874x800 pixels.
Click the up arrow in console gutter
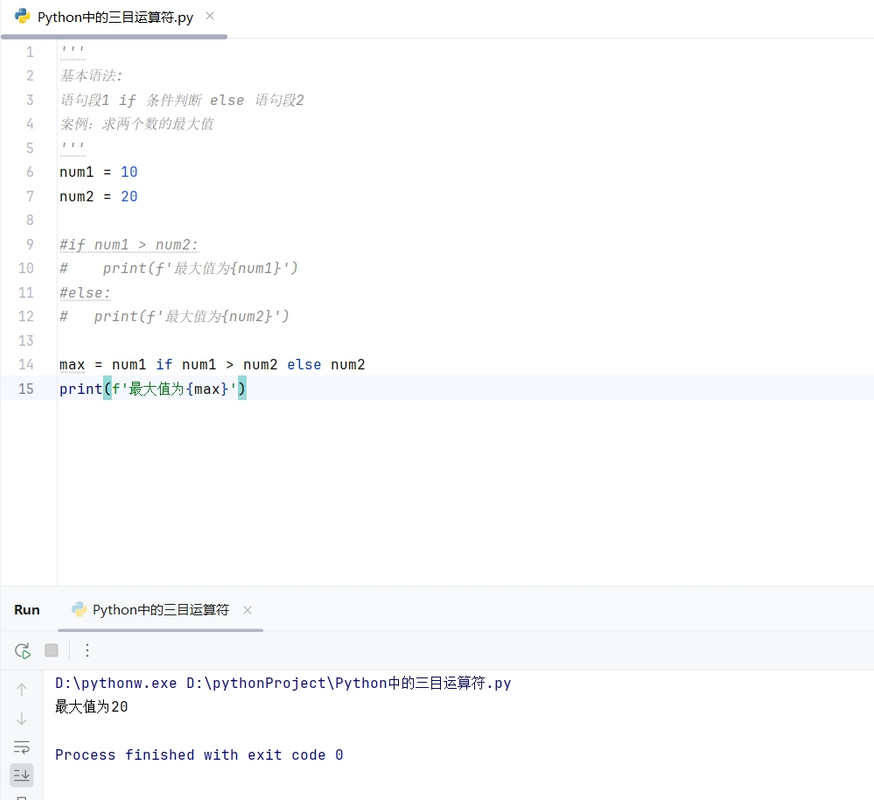pos(22,690)
